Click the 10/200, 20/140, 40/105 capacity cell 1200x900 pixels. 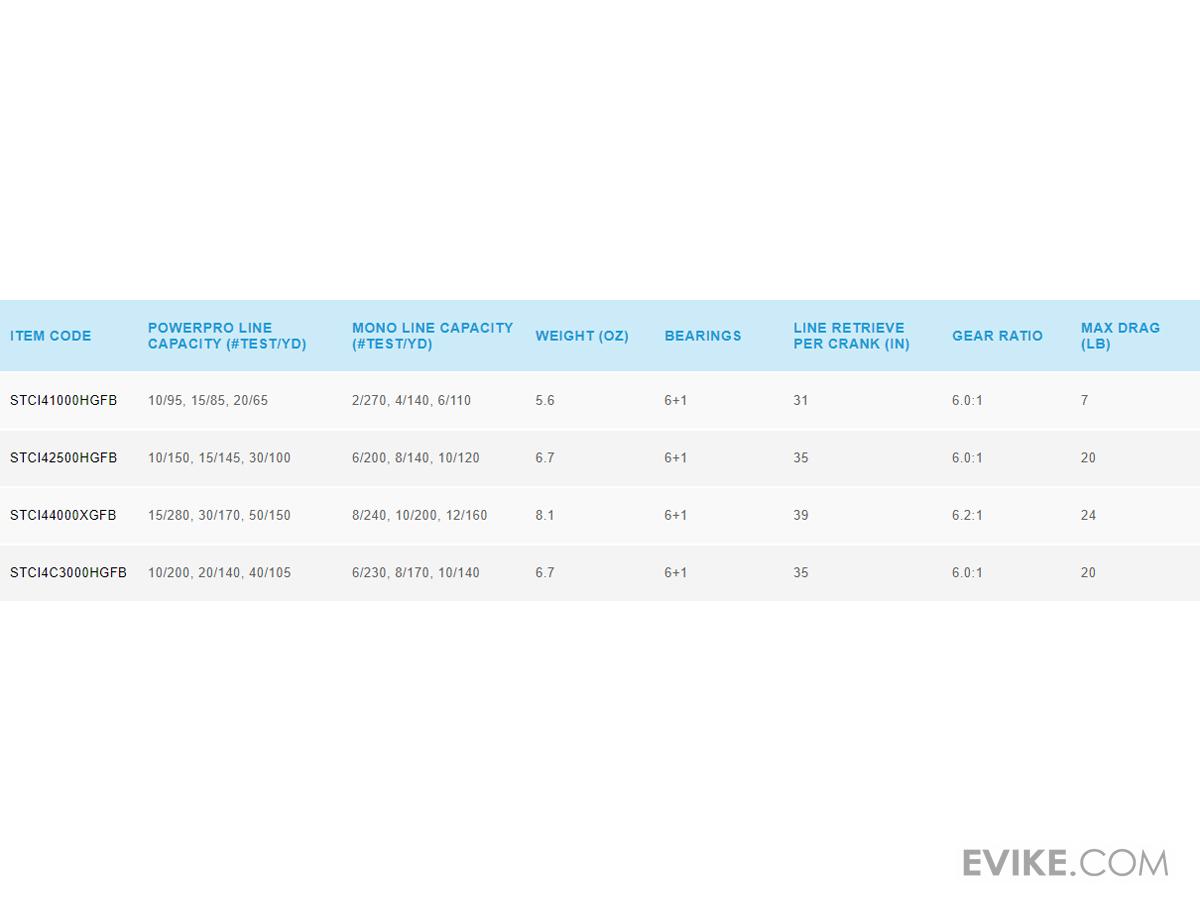click(219, 573)
